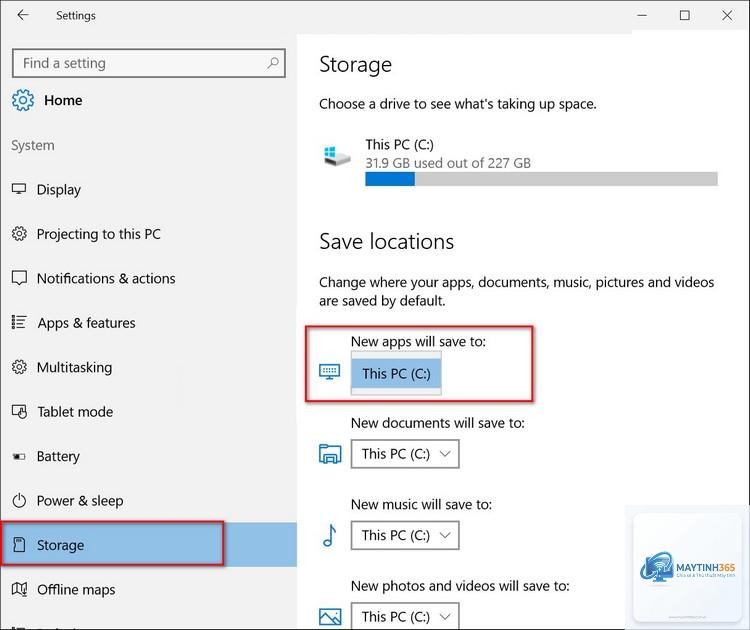The width and height of the screenshot is (750, 630).
Task: Close the Settings window
Action: coord(727,15)
